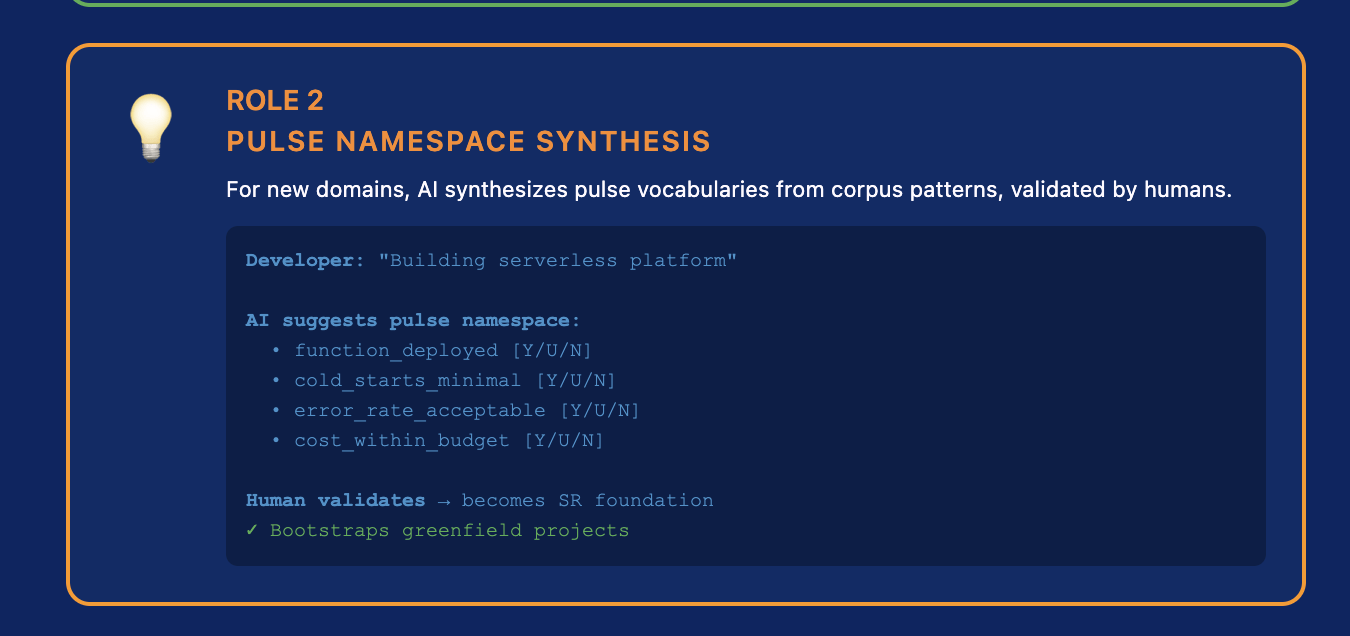Click the cost_within_budget [Y/U/N] line
Screen dimensions: 1350x636
click(437, 441)
